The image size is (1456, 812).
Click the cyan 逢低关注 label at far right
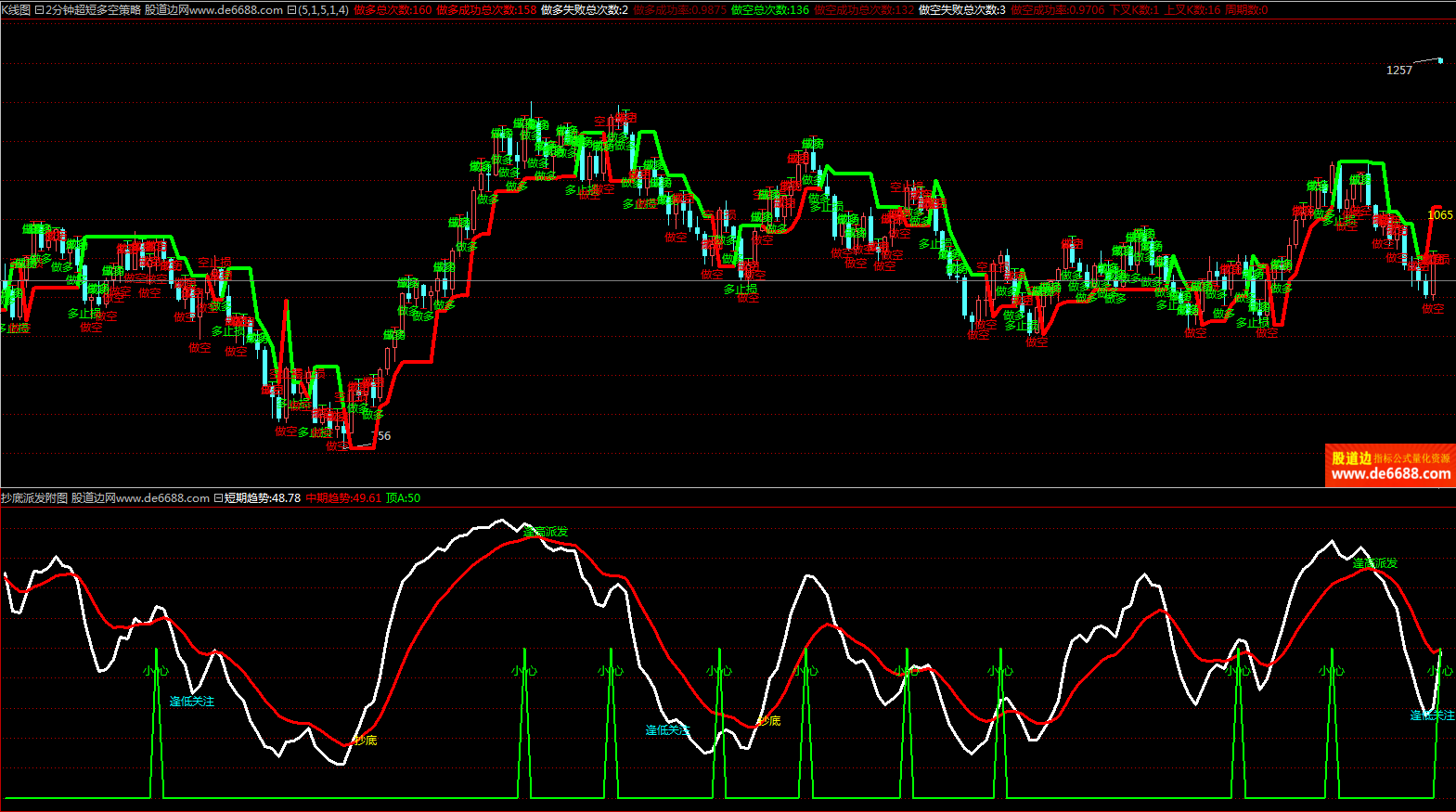coord(1432,715)
